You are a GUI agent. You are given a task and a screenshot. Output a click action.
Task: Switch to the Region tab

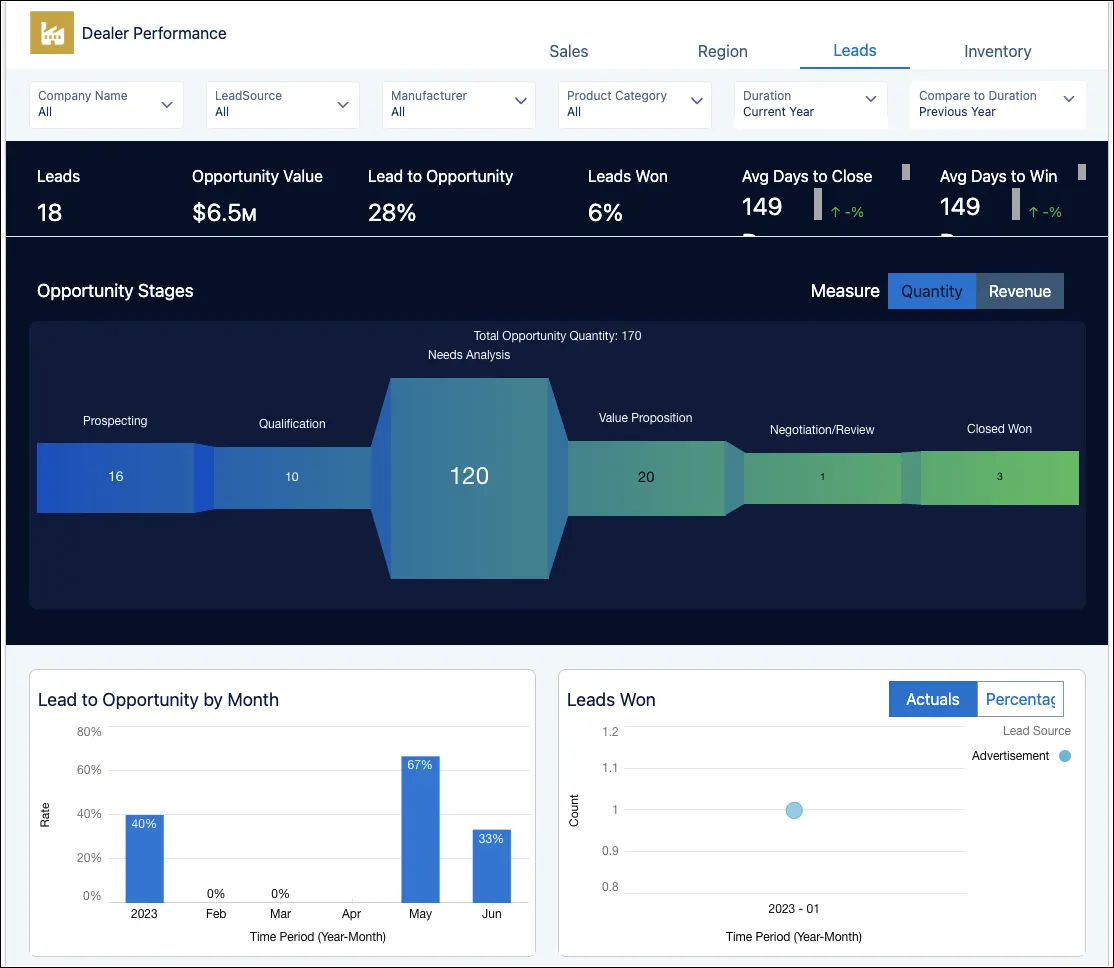[722, 51]
